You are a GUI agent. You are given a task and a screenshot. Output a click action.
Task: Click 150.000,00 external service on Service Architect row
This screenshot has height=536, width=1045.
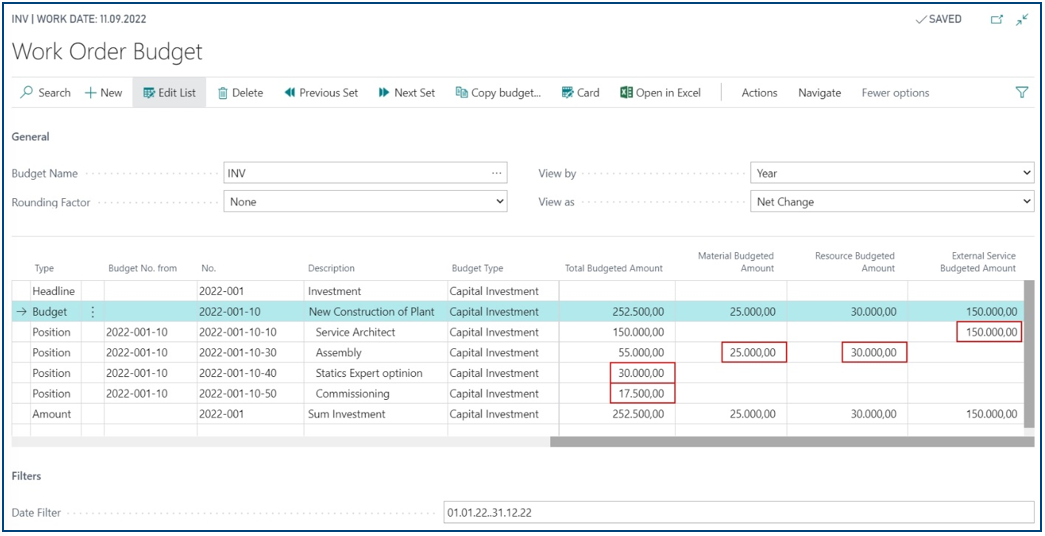pyautogui.click(x=989, y=332)
